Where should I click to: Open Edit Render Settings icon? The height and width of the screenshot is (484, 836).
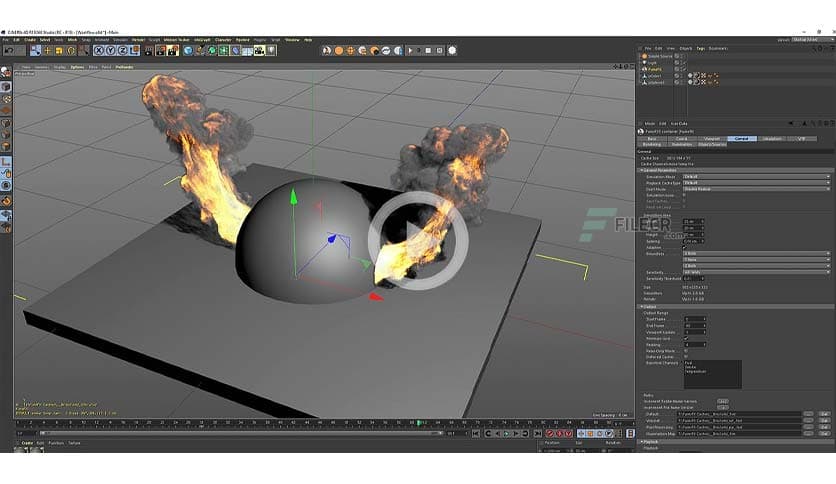pos(173,51)
